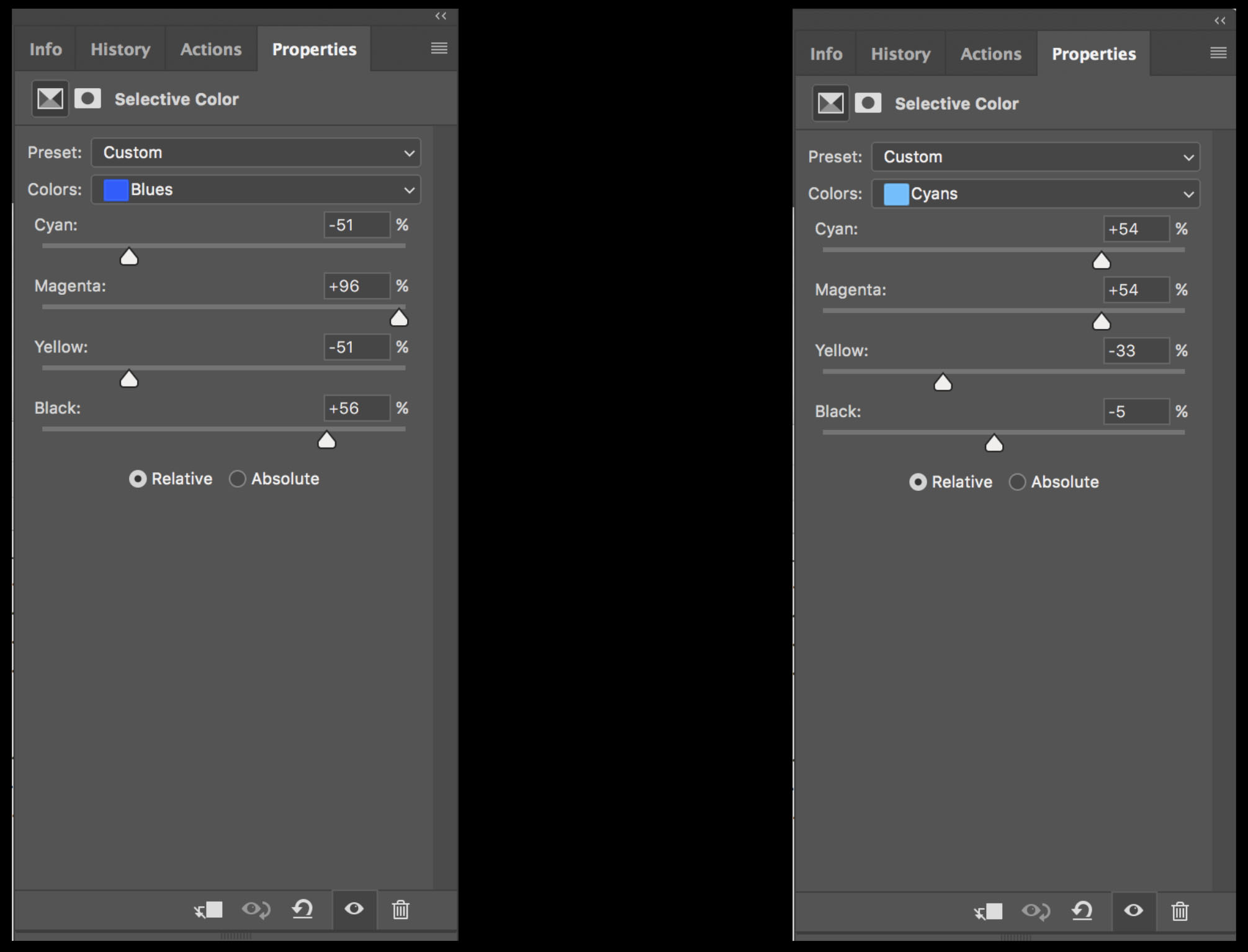The height and width of the screenshot is (952, 1248).
Task: Expand the left panel's Preset Custom dropdown
Action: tap(256, 153)
